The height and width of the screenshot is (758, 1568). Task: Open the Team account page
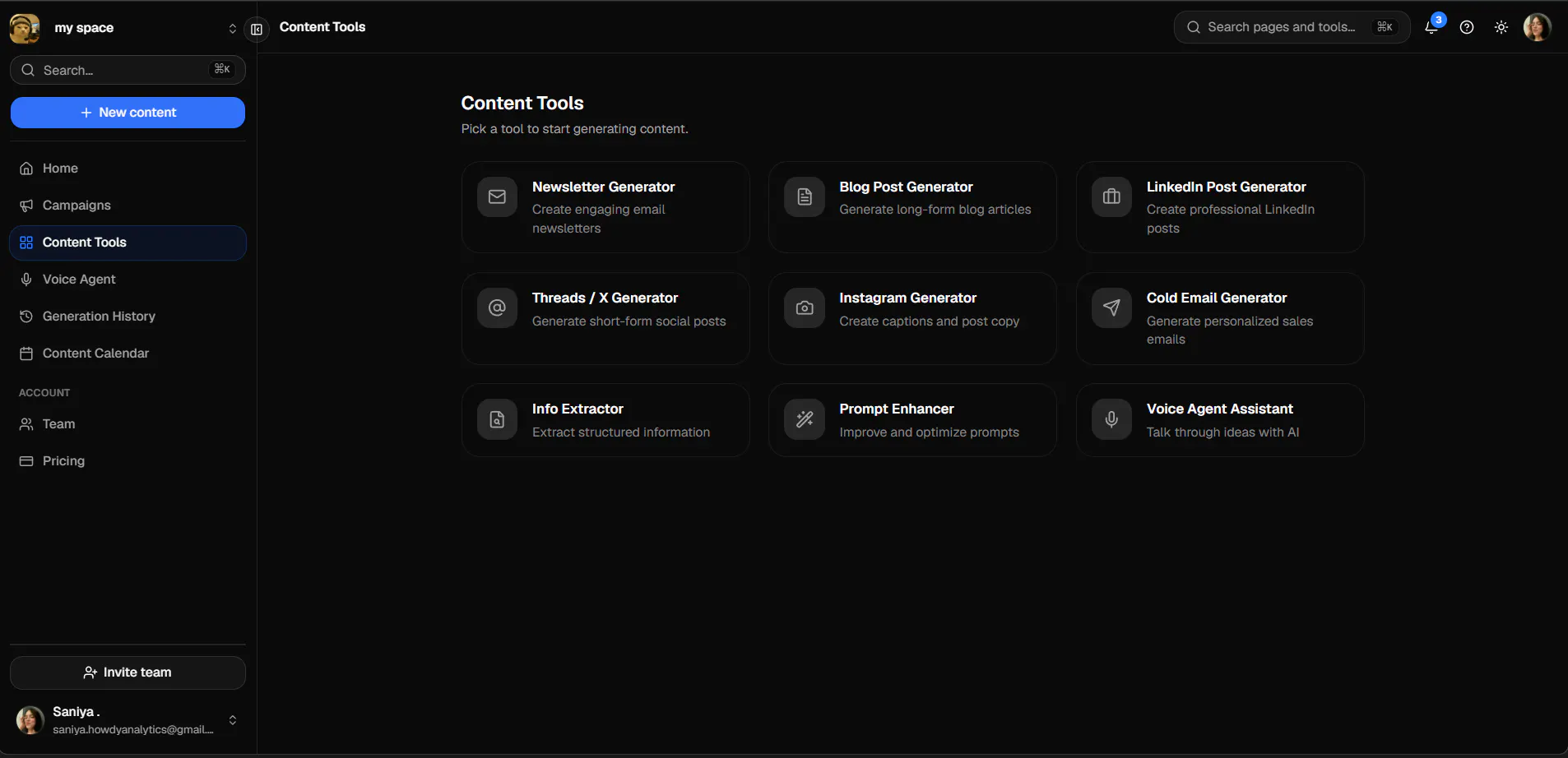pos(128,424)
